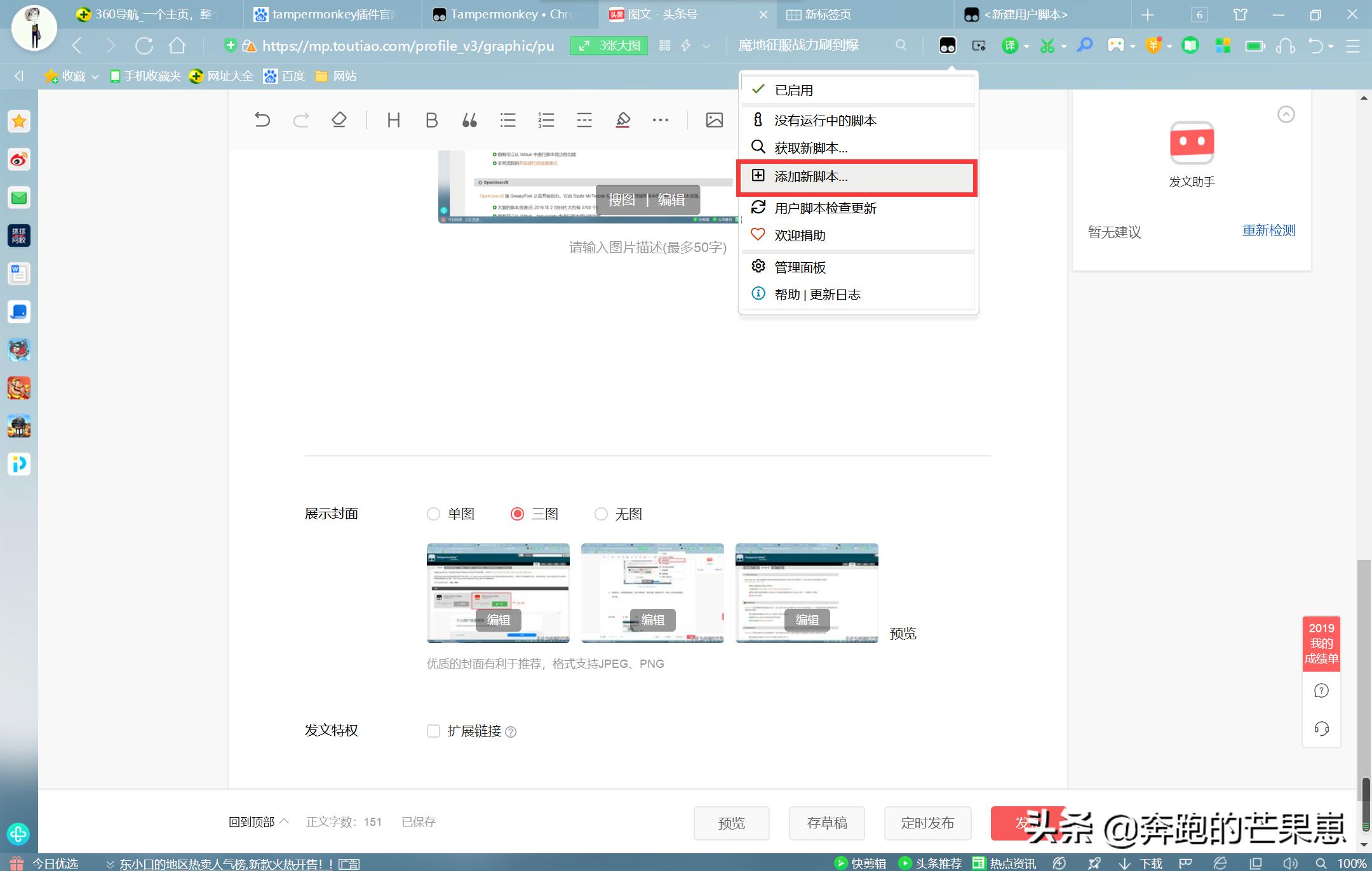The height and width of the screenshot is (871, 1372).
Task: Open the screenshot scissors tool in toolbar
Action: click(x=1049, y=45)
